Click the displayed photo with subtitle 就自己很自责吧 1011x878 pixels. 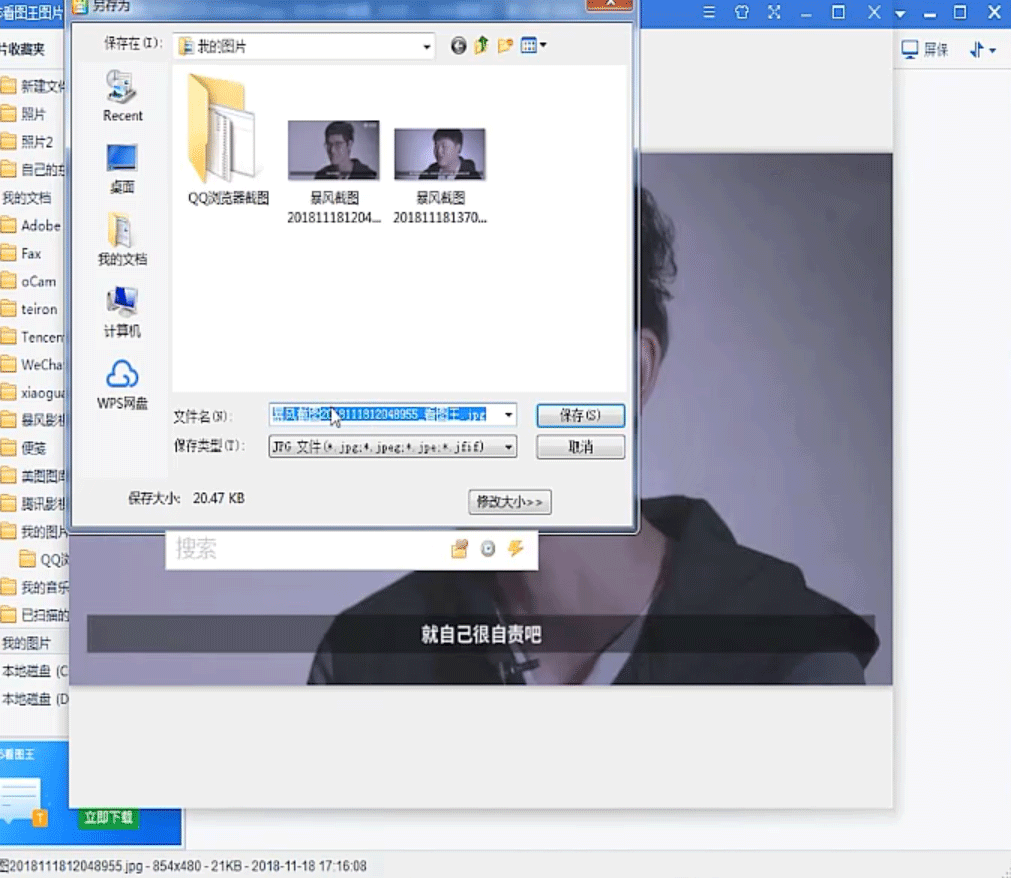point(480,419)
